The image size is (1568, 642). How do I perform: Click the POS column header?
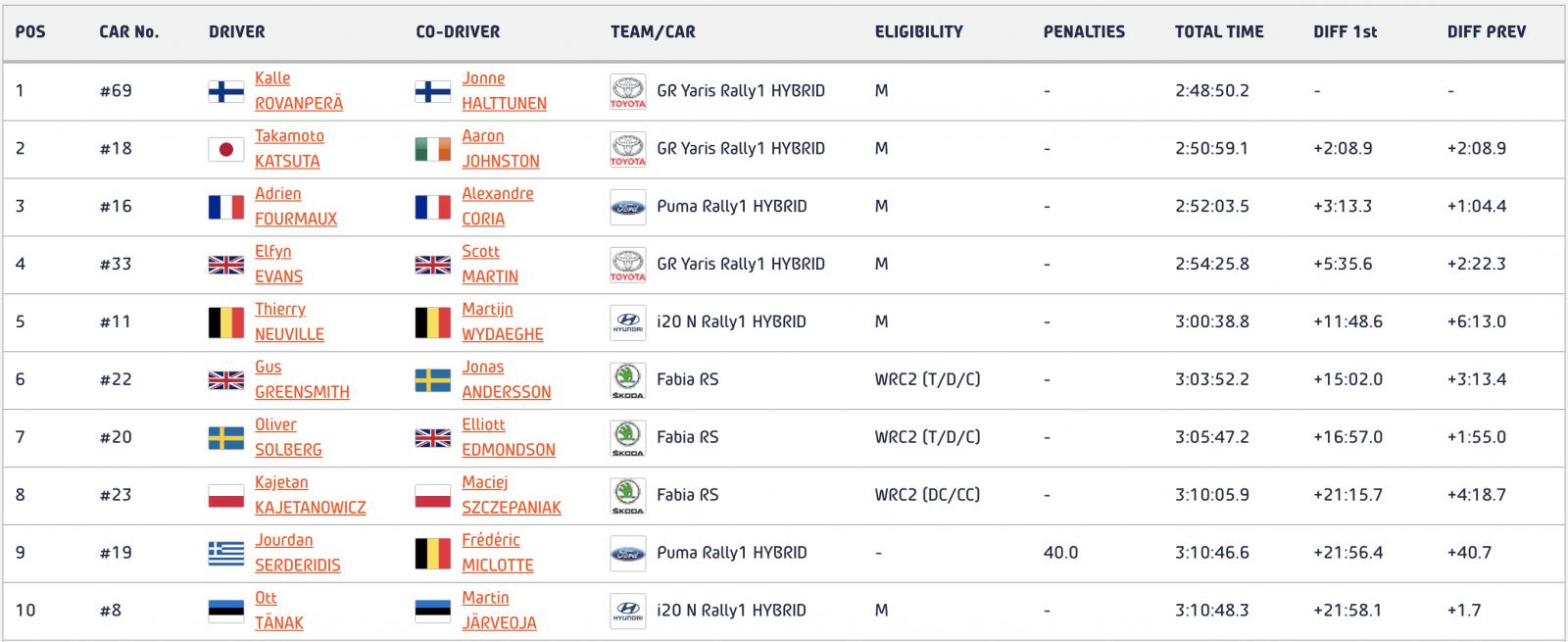(x=30, y=31)
